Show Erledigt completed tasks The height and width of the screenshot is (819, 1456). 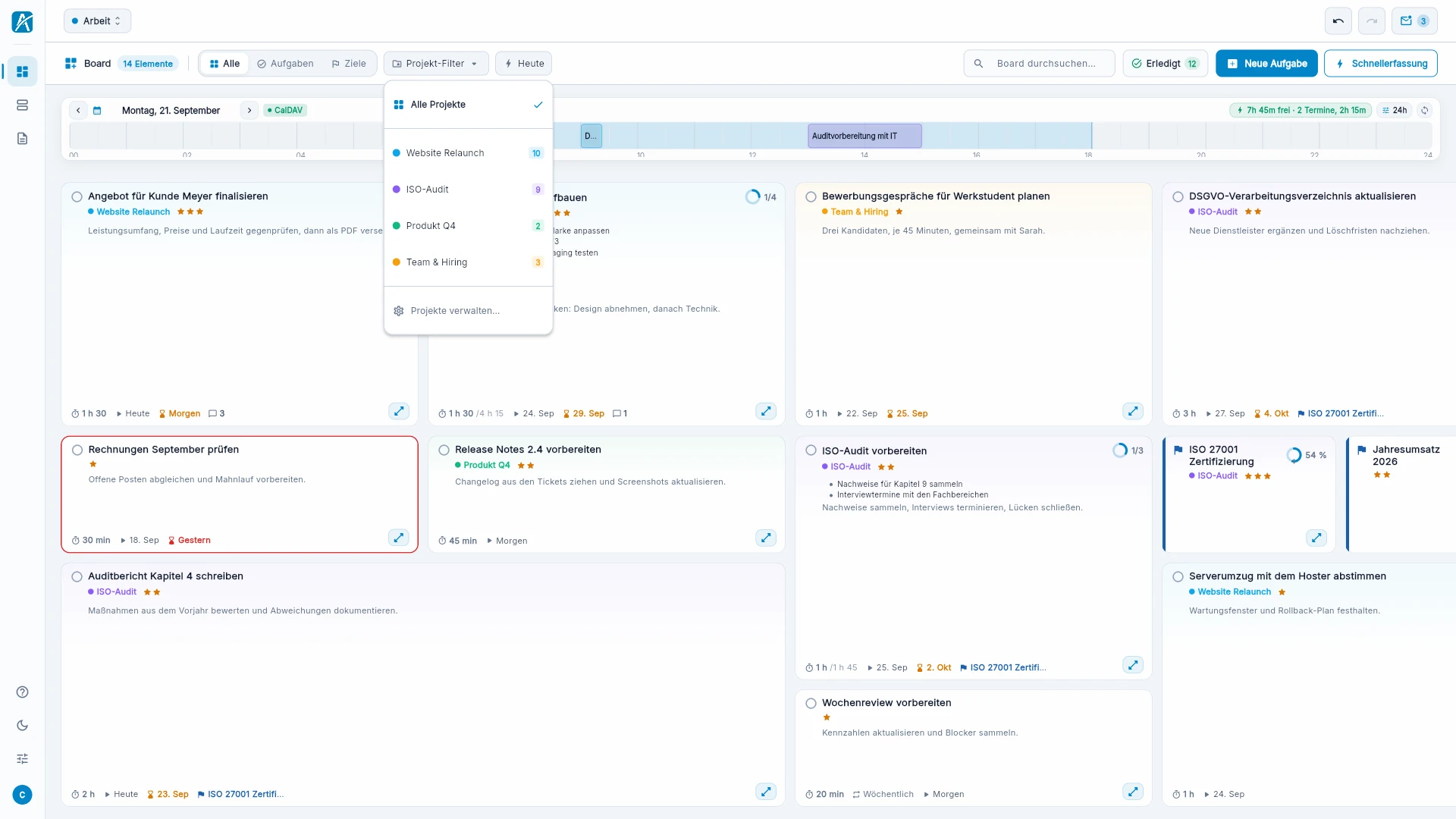coord(1164,64)
